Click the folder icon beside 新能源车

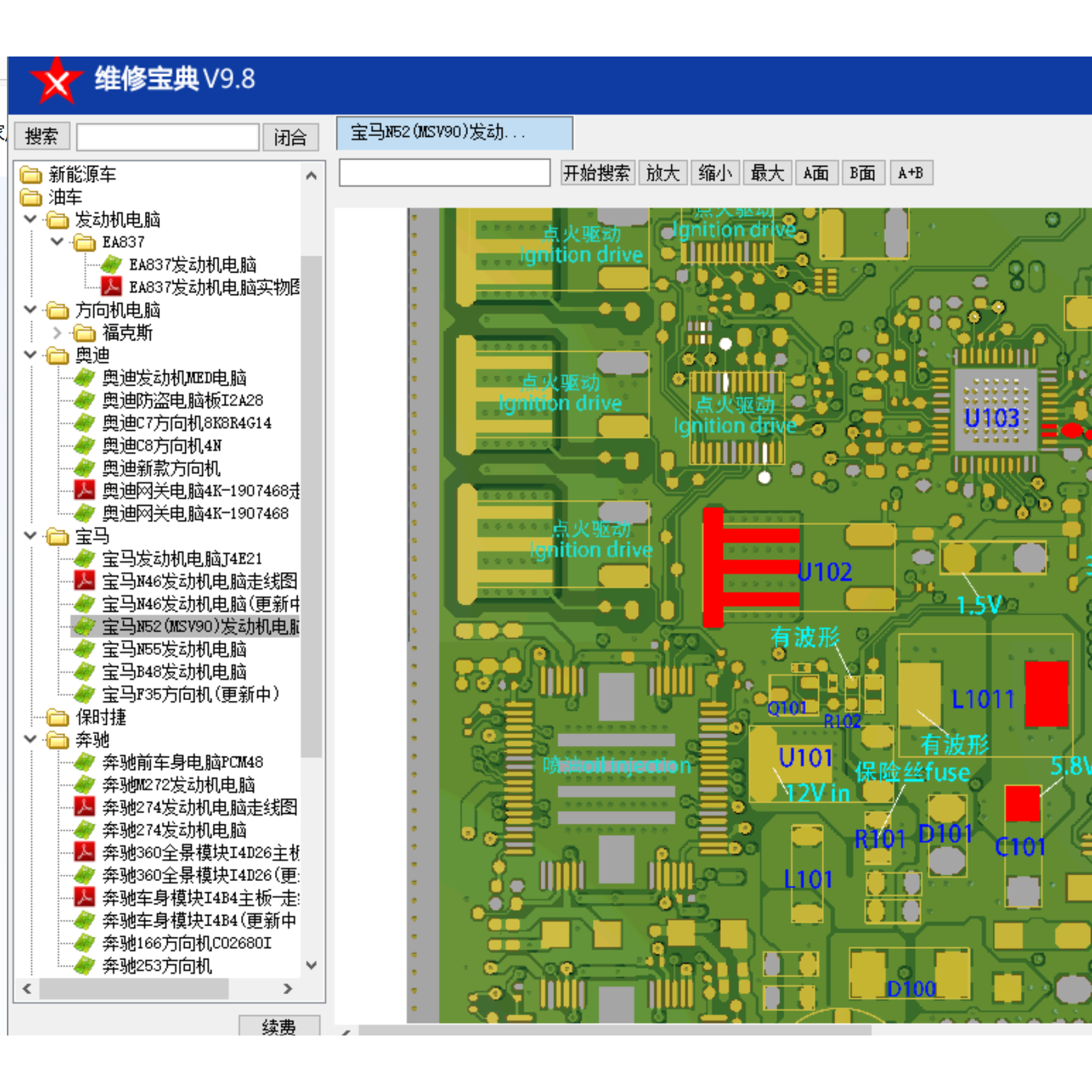[x=31, y=174]
